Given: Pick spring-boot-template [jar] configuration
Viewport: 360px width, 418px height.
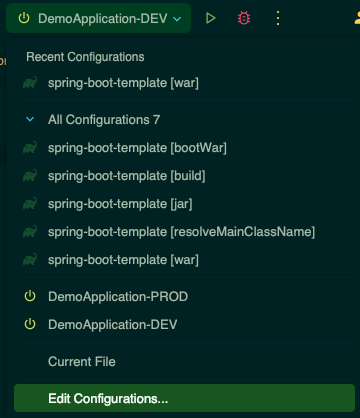Looking at the screenshot, I should tap(184, 204).
